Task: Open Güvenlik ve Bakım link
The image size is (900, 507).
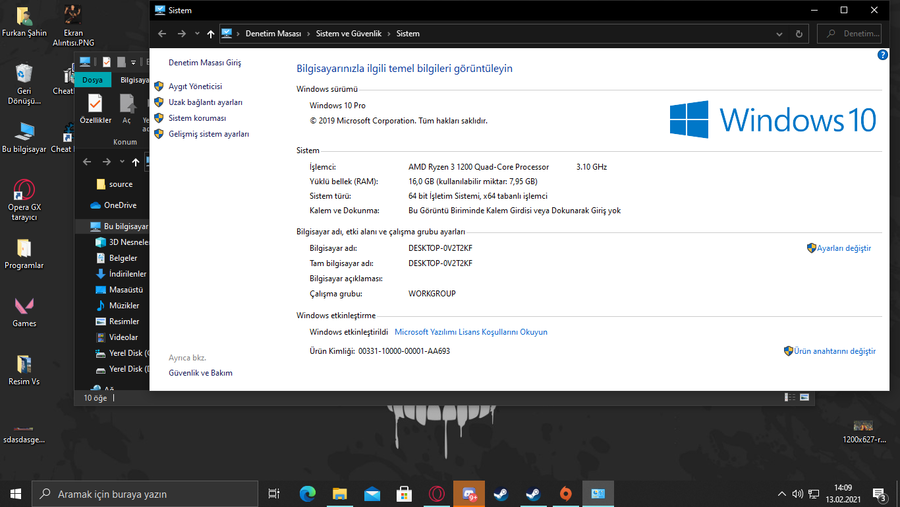Action: pos(200,373)
